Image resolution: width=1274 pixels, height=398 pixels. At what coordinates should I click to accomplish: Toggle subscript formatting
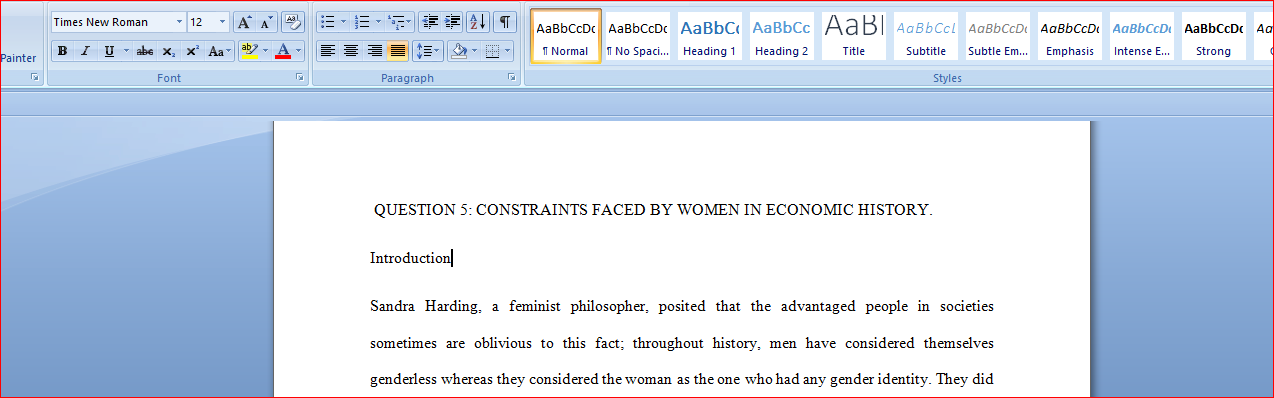(168, 50)
